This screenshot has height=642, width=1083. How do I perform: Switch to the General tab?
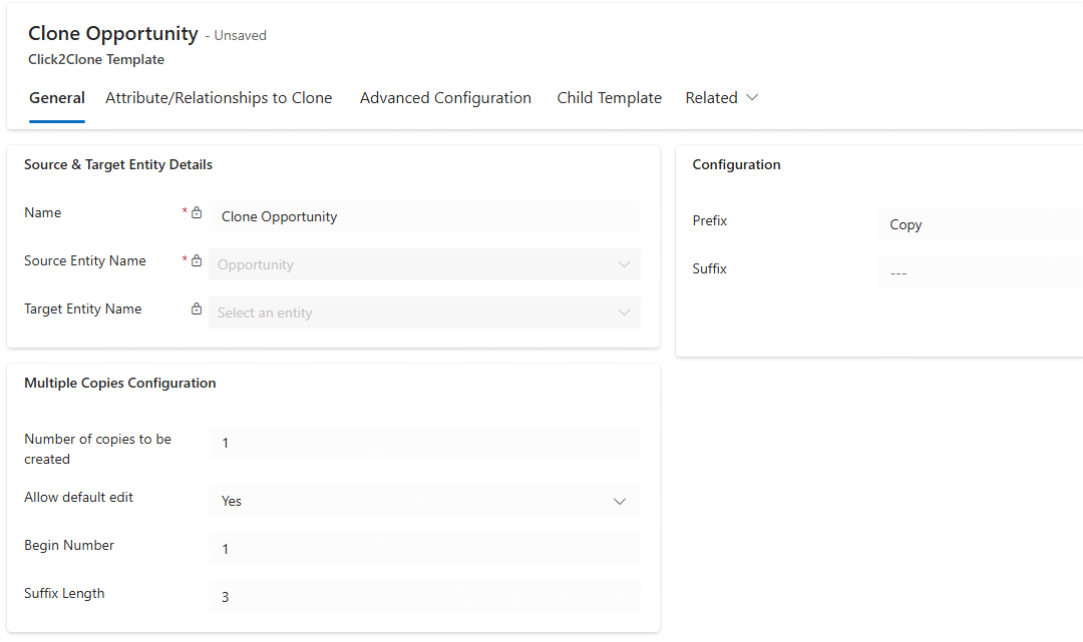point(57,98)
